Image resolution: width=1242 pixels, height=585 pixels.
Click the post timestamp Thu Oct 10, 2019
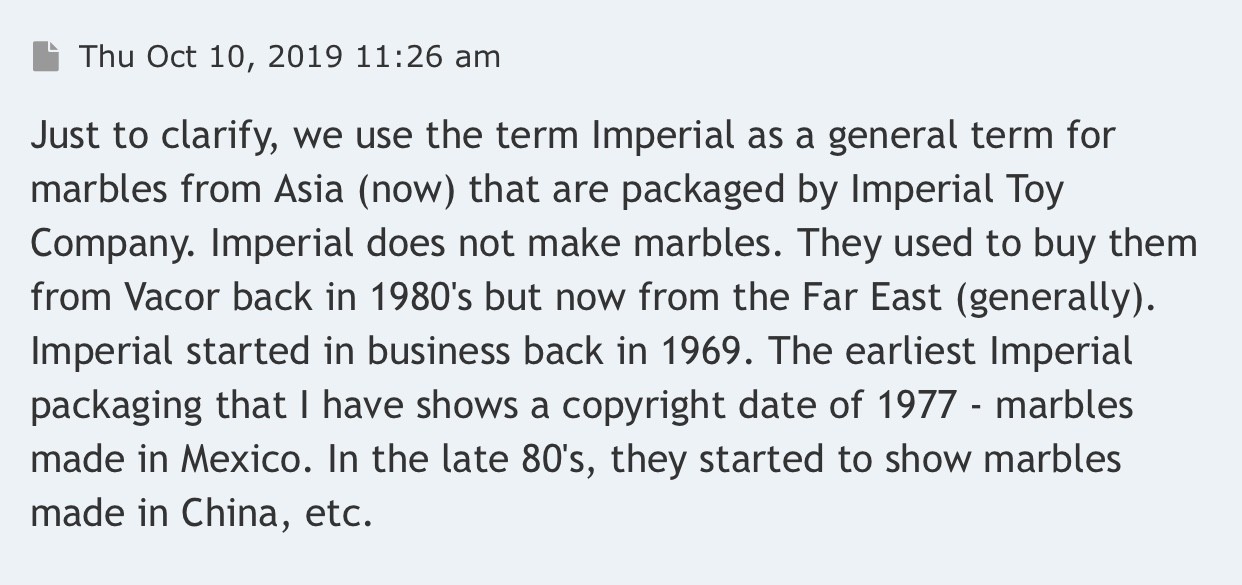tap(210, 57)
